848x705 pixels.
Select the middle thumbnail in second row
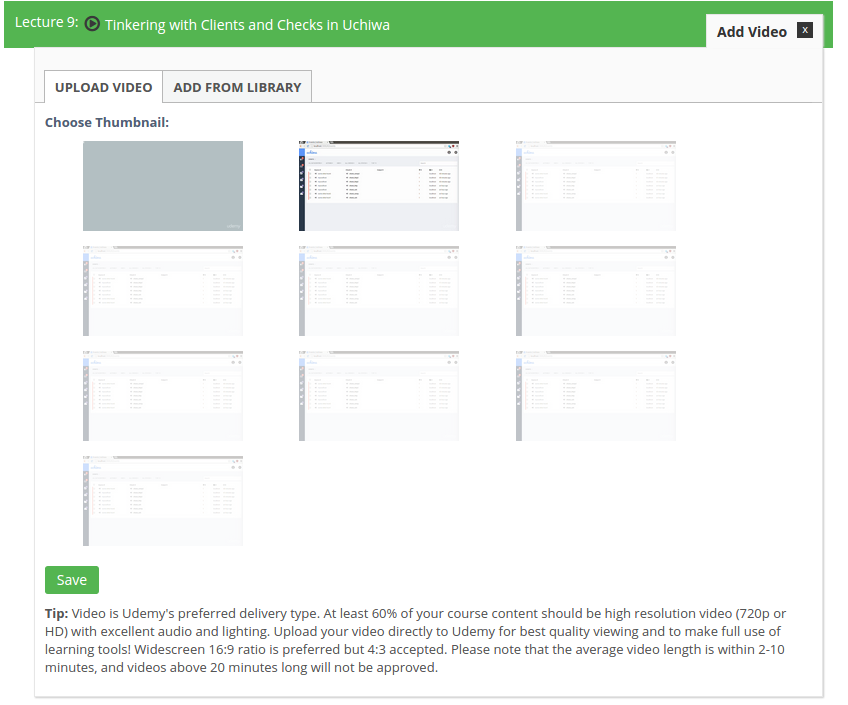[379, 291]
